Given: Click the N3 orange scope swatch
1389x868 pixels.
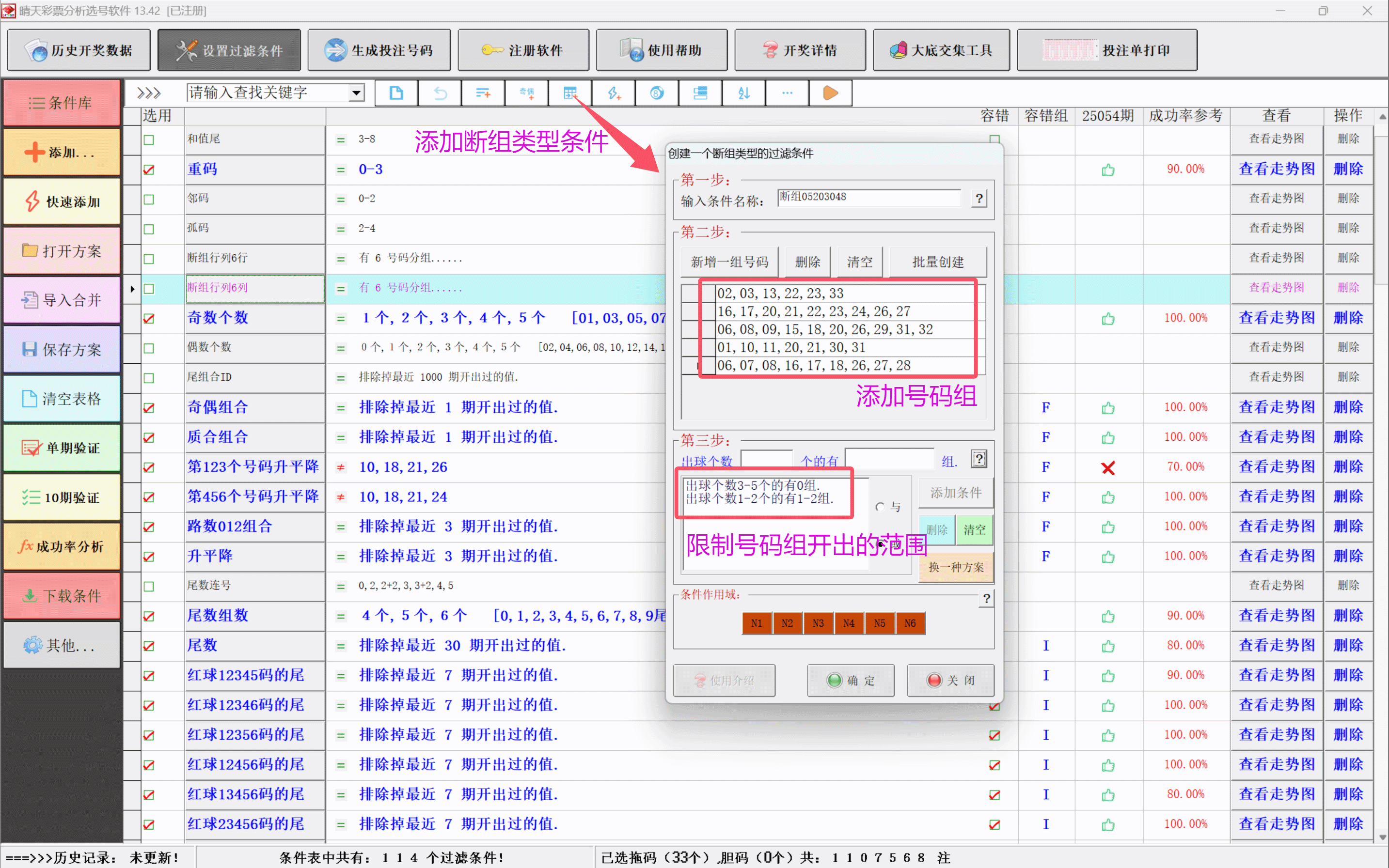Looking at the screenshot, I should [818, 623].
